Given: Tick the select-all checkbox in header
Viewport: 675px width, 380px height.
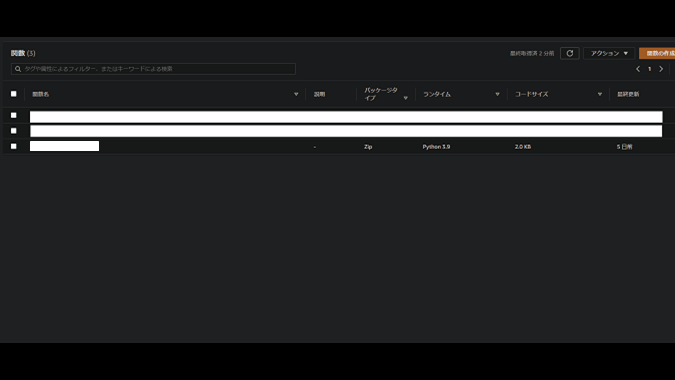Looking at the screenshot, I should coord(14,94).
